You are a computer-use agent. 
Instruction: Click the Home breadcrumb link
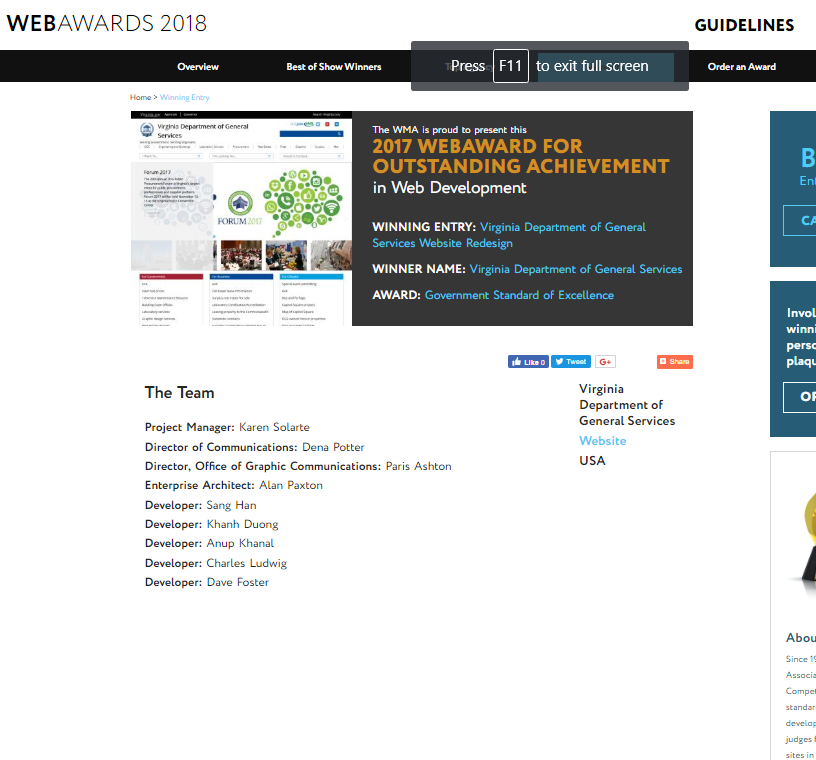coord(140,97)
